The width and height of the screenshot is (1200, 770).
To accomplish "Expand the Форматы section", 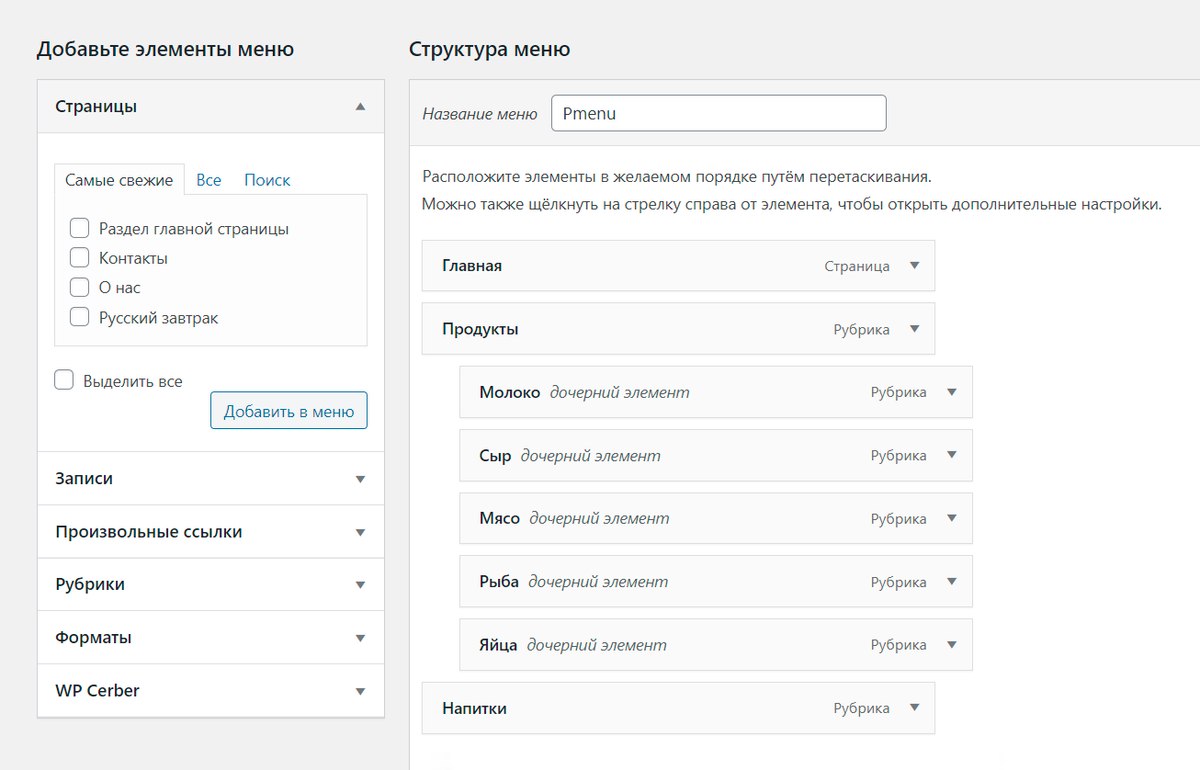I will (361, 638).
